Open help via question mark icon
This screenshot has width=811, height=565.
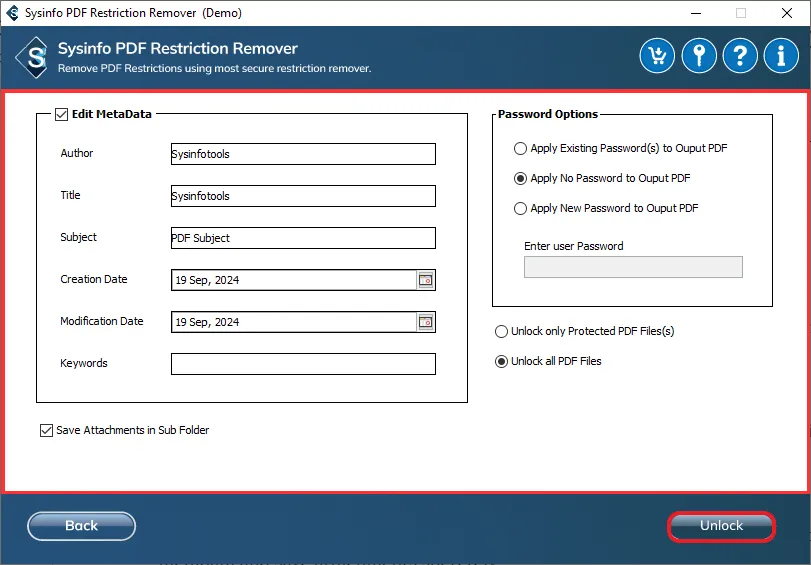point(740,56)
